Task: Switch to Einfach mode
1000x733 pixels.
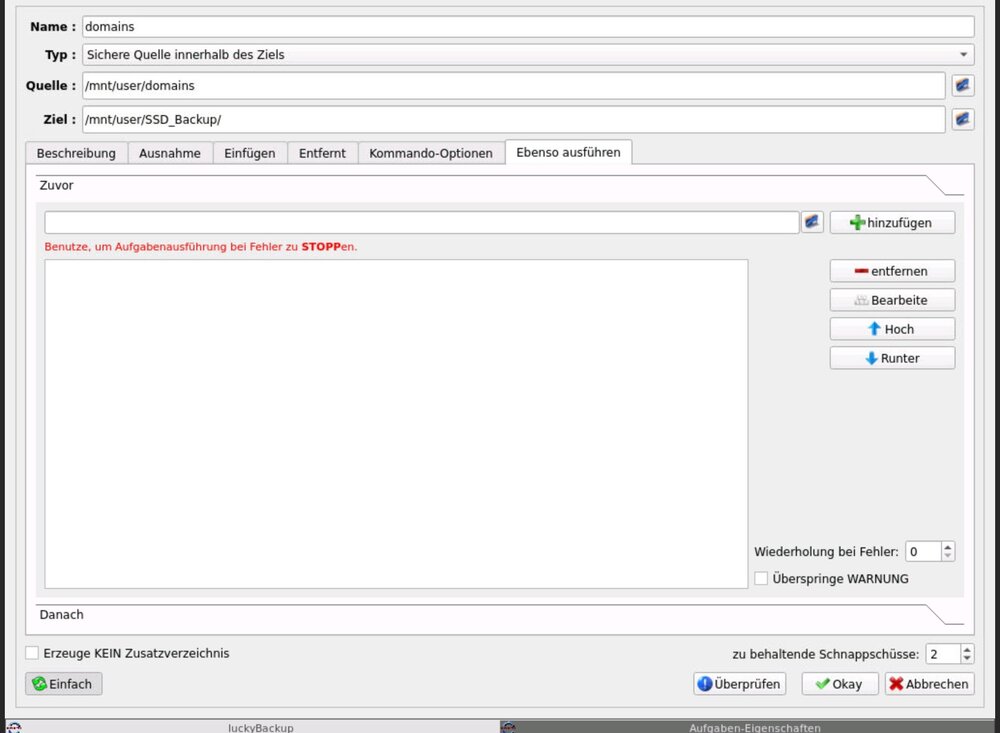Action: pos(64,684)
